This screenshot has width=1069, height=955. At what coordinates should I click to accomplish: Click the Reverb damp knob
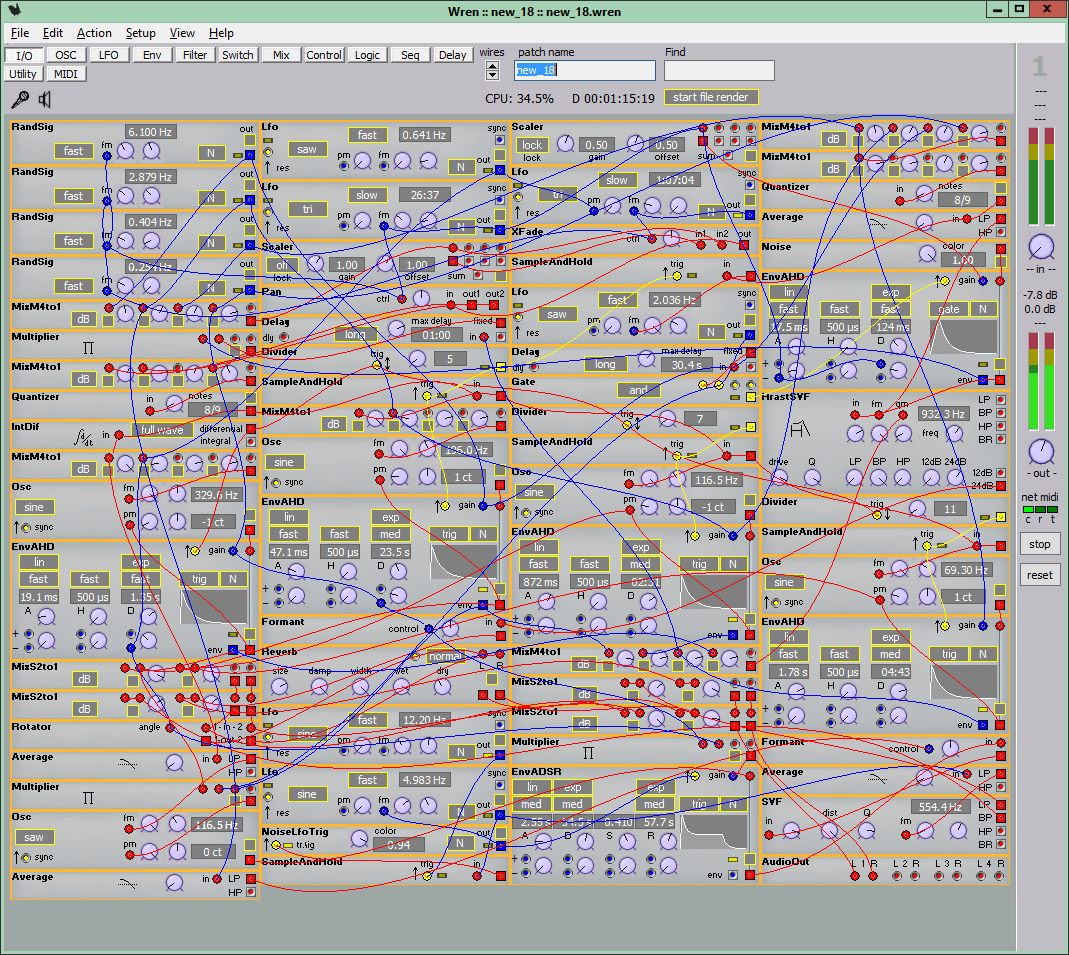[320, 686]
